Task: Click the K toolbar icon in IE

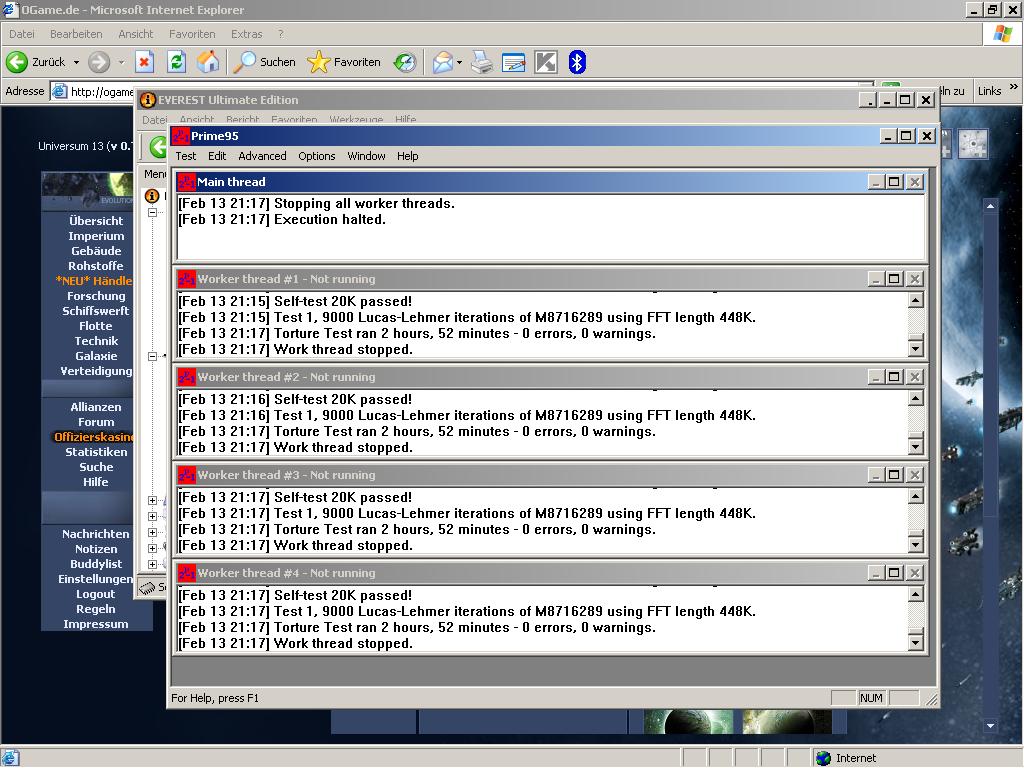Action: click(x=546, y=63)
